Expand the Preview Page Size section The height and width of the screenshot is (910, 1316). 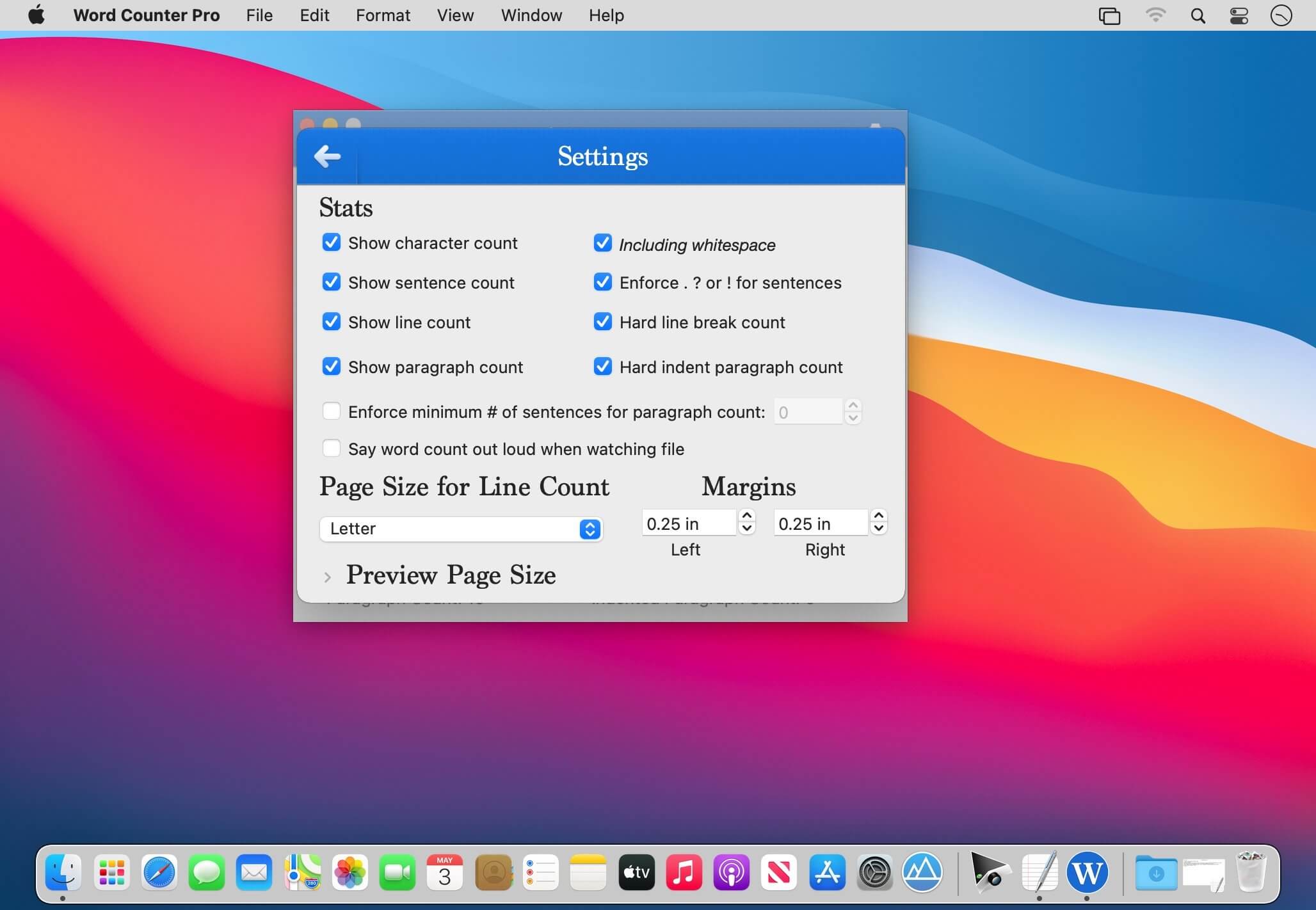[x=327, y=577]
